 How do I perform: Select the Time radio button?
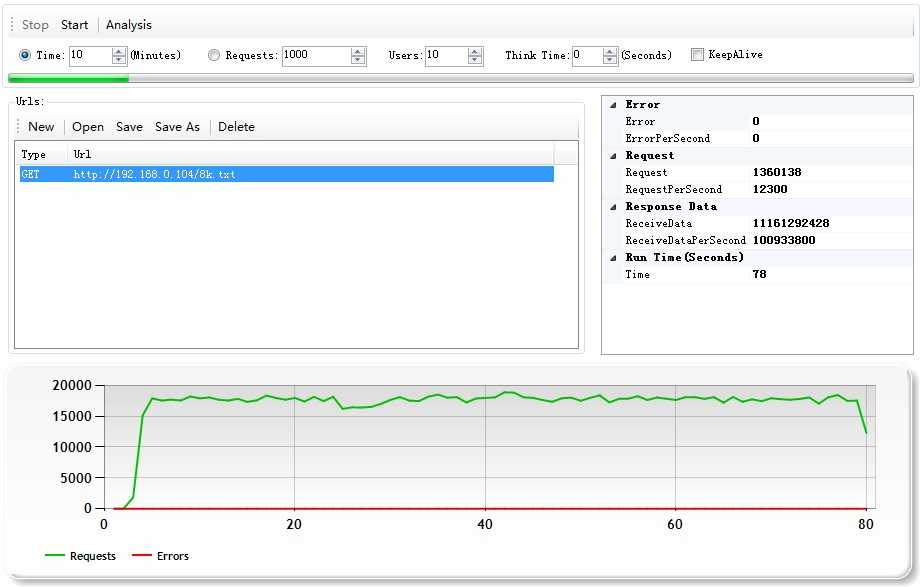25,55
